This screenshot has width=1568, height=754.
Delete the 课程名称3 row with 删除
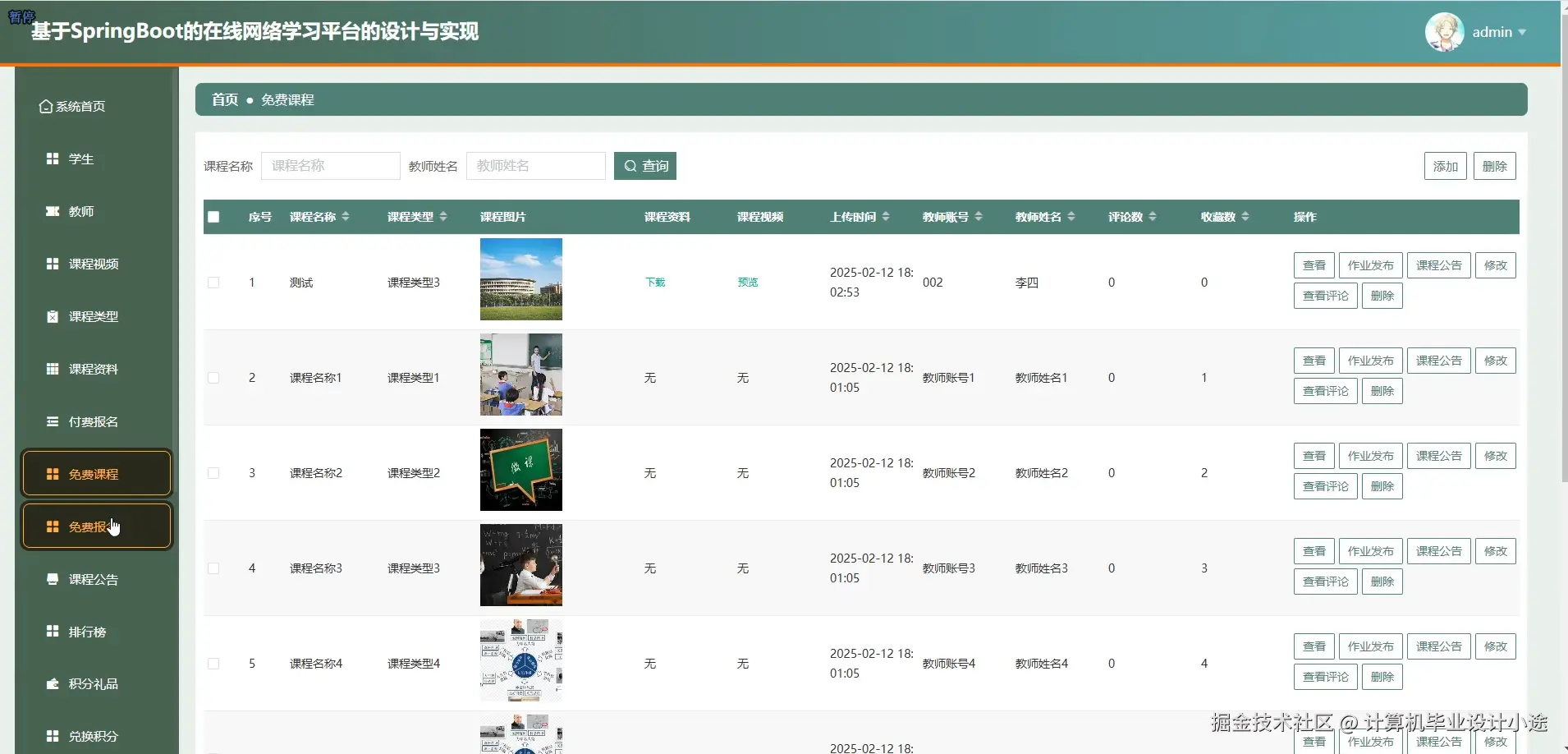1382,582
